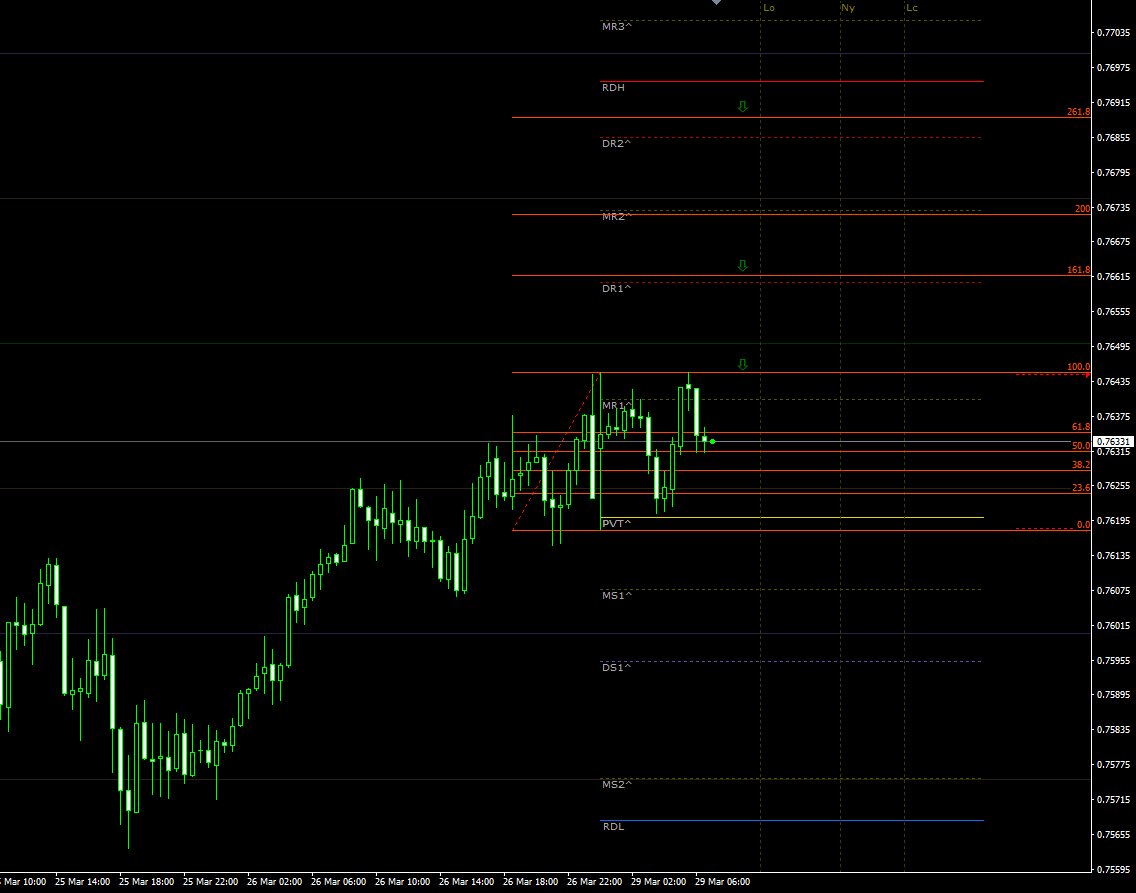Viewport: 1136px width, 893px height.
Task: Click the 29 Mar 02:00 time label
Action: click(x=659, y=882)
